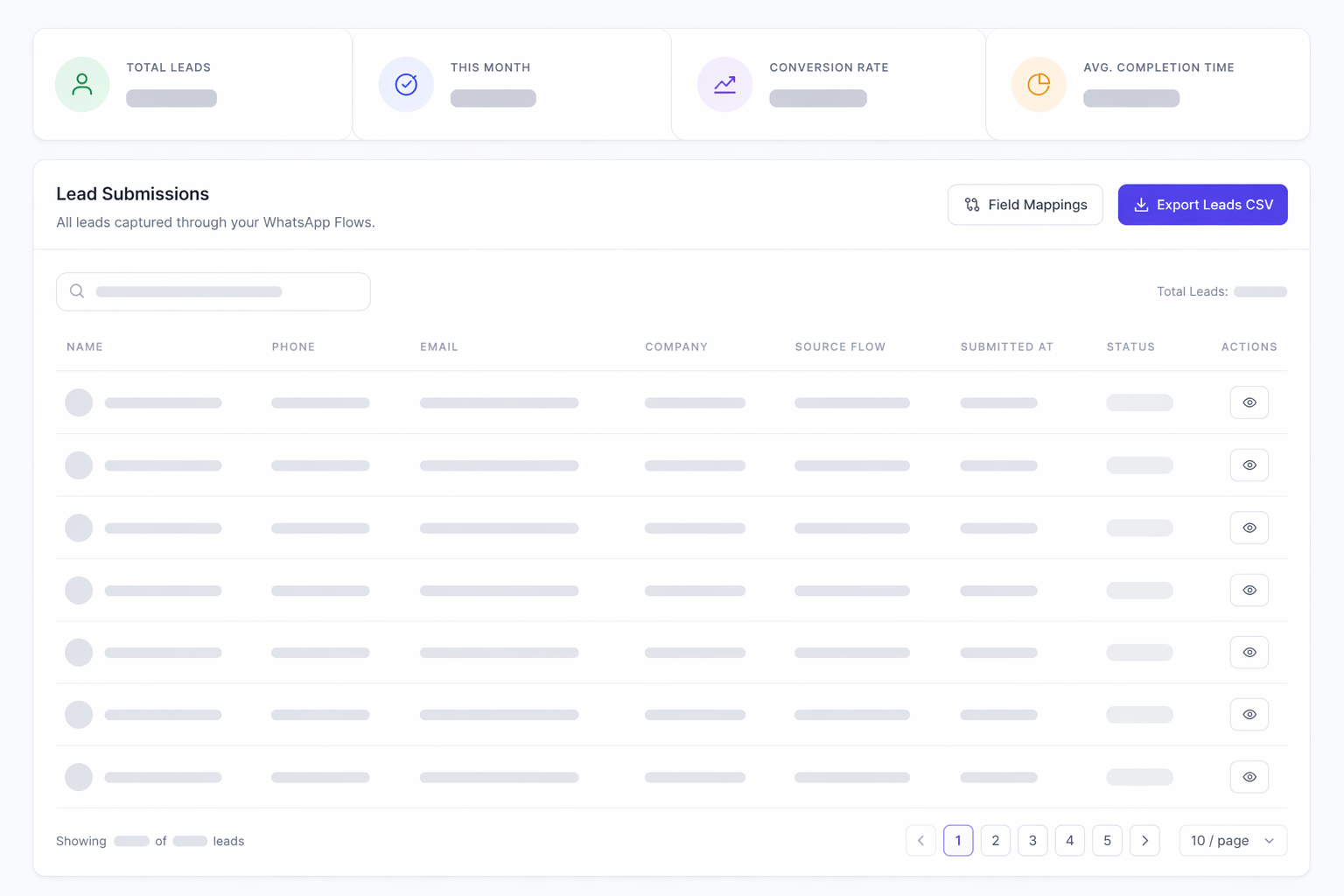Viewport: 1344px width, 896px height.
Task: Click the SOURCE FLOW column header
Action: tap(840, 347)
